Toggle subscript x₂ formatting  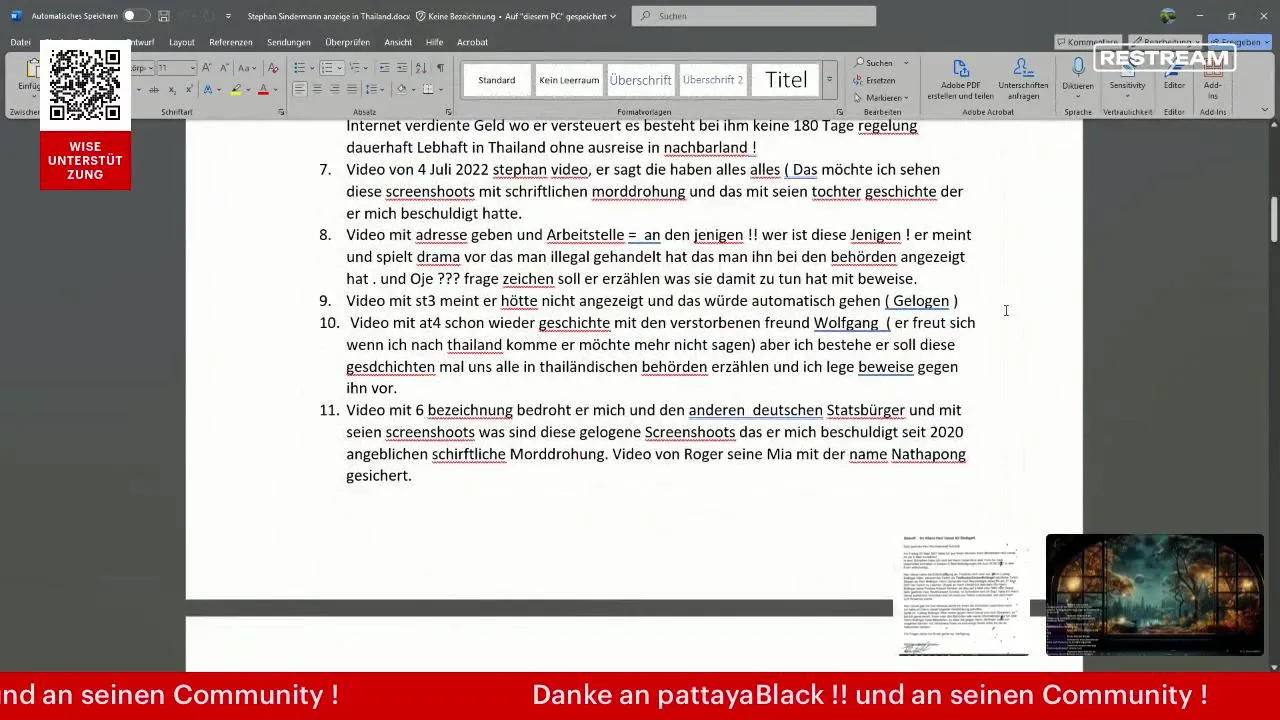(x=171, y=89)
